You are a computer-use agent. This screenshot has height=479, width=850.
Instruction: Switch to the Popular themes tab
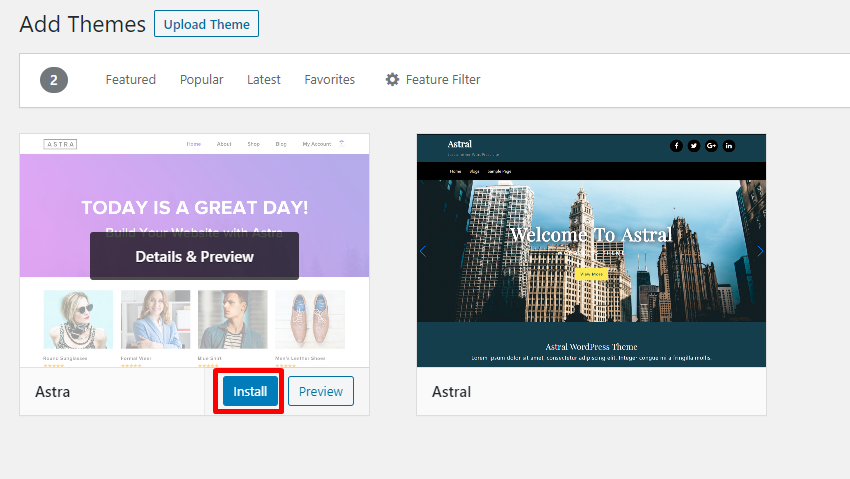(x=202, y=80)
